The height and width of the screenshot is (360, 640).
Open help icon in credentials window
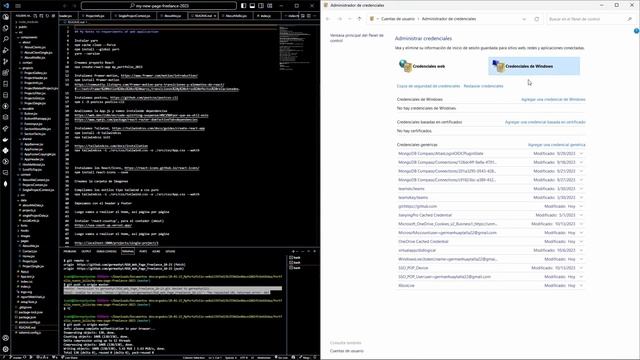coord(636,31)
